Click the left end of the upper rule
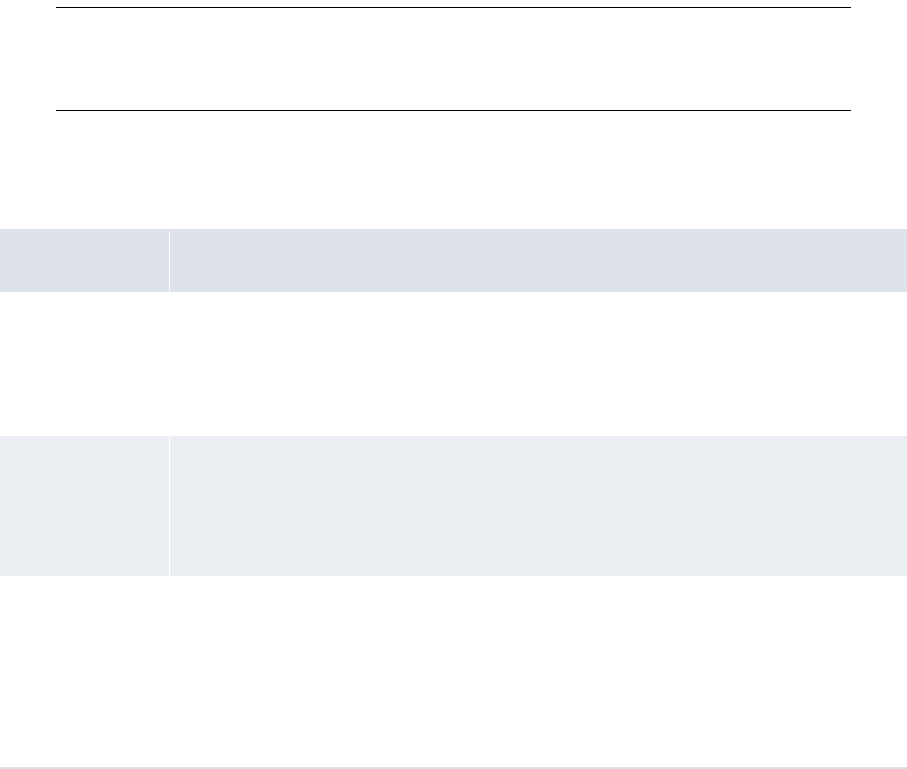Image resolution: width=907 pixels, height=769 pixels. 58,8
